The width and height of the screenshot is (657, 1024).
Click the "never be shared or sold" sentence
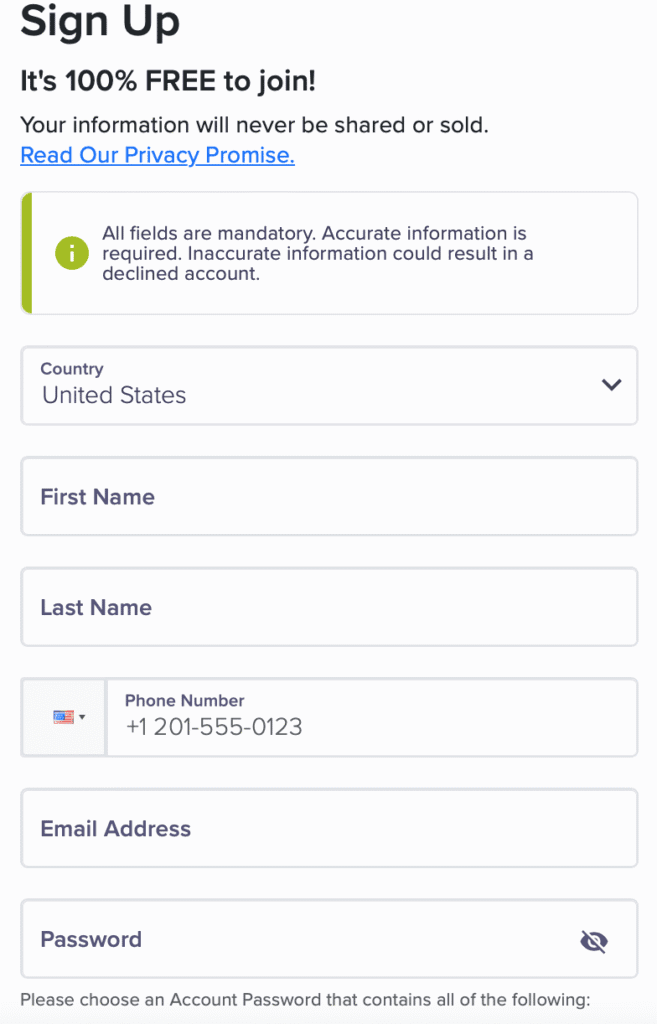(255, 125)
